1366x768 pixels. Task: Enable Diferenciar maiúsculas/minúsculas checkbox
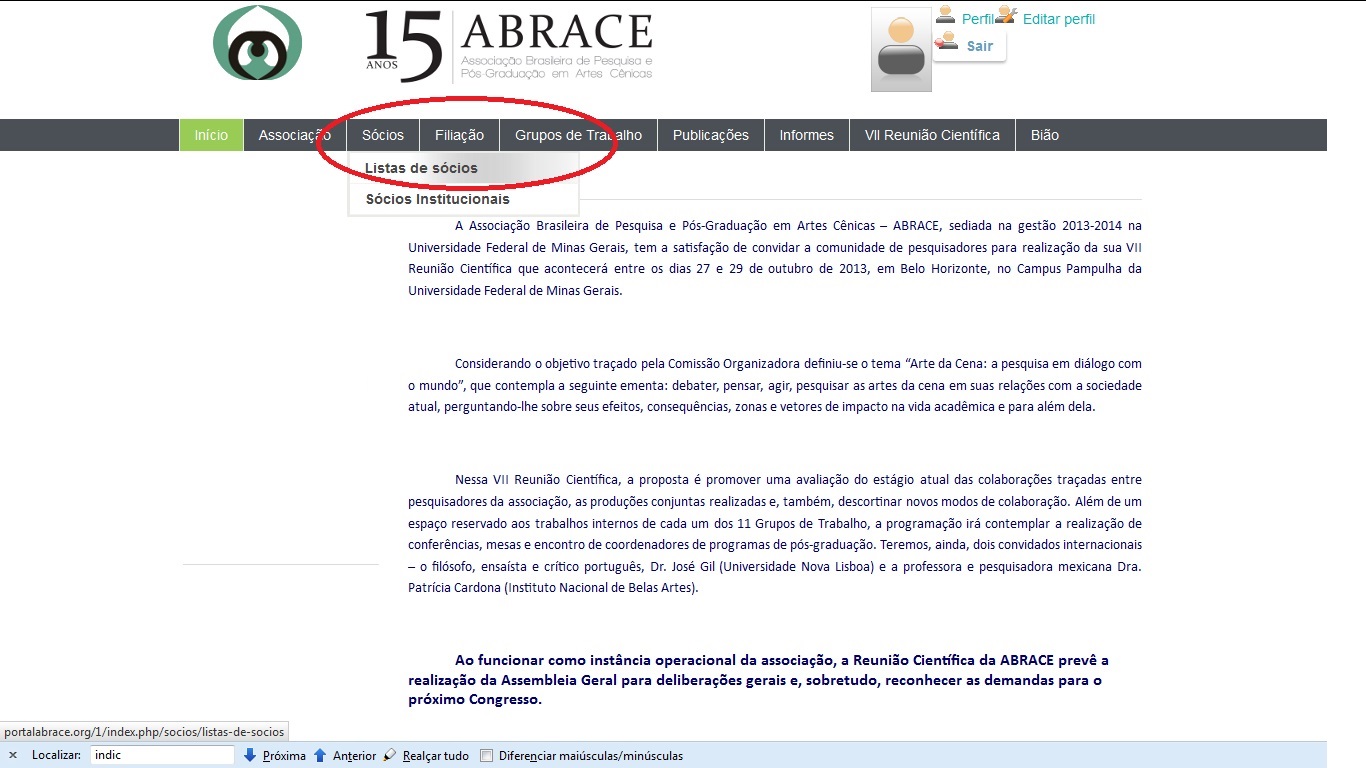coord(487,756)
